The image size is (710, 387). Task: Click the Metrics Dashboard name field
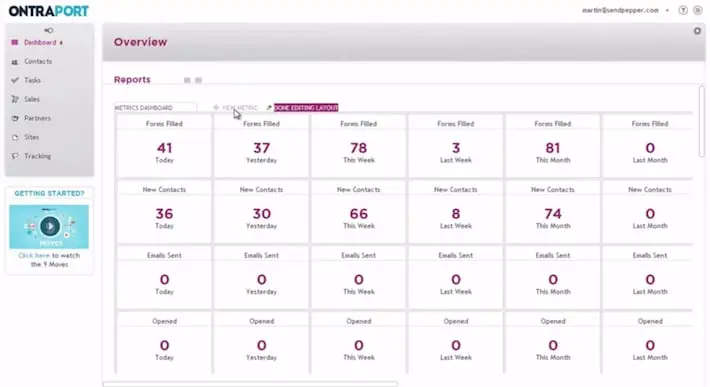pyautogui.click(x=155, y=108)
